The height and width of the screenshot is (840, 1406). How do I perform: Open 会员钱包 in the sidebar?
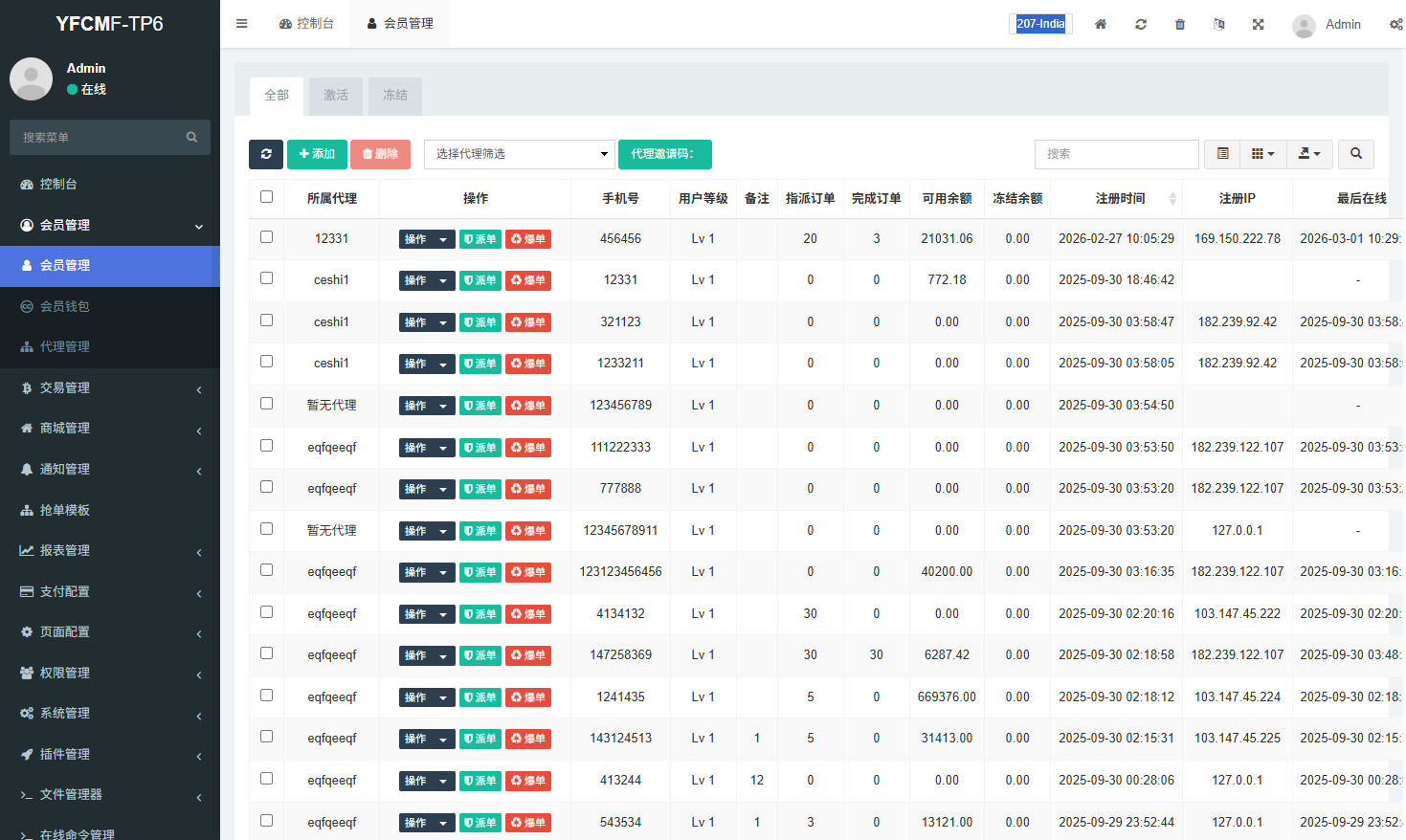pyautogui.click(x=65, y=306)
